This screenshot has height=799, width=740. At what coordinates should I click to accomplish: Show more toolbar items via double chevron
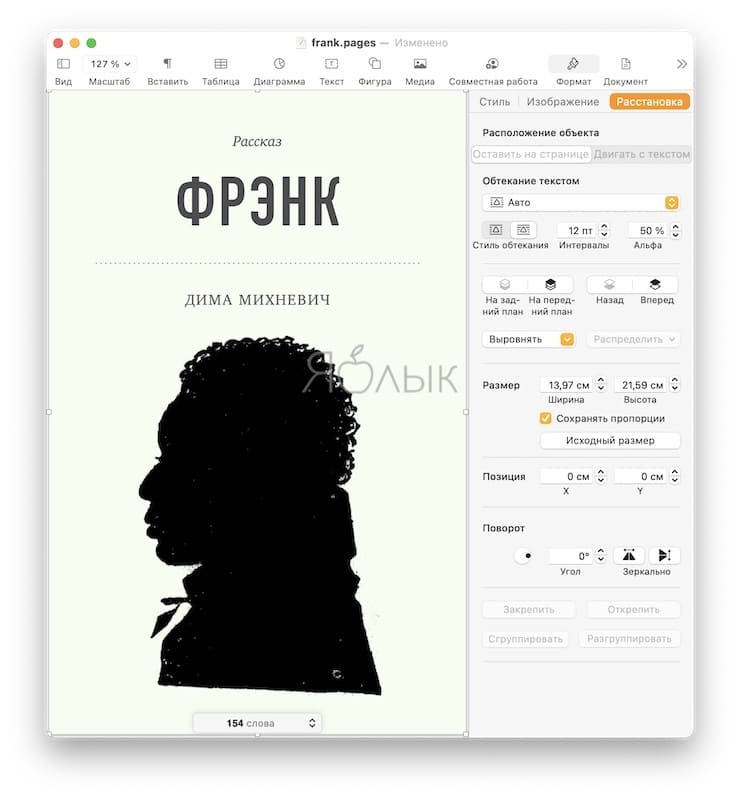(681, 64)
